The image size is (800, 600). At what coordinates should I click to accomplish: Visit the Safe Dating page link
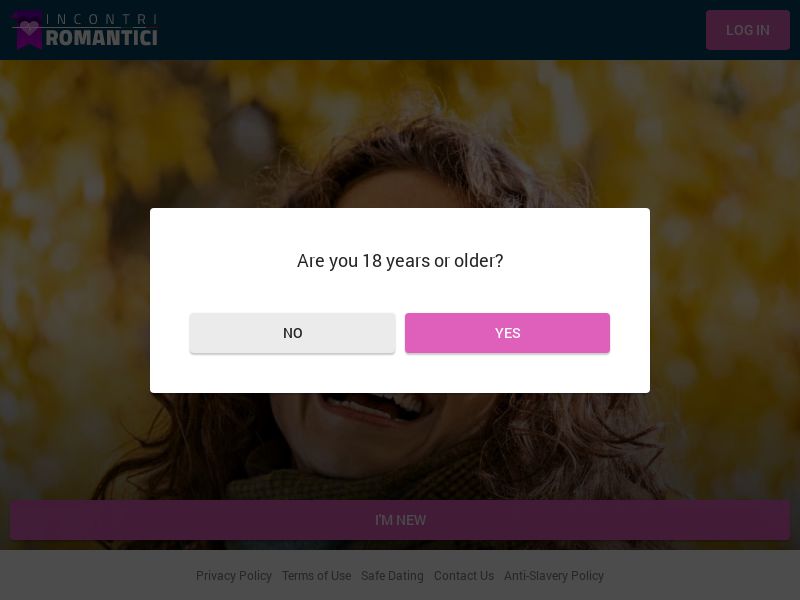pos(392,576)
